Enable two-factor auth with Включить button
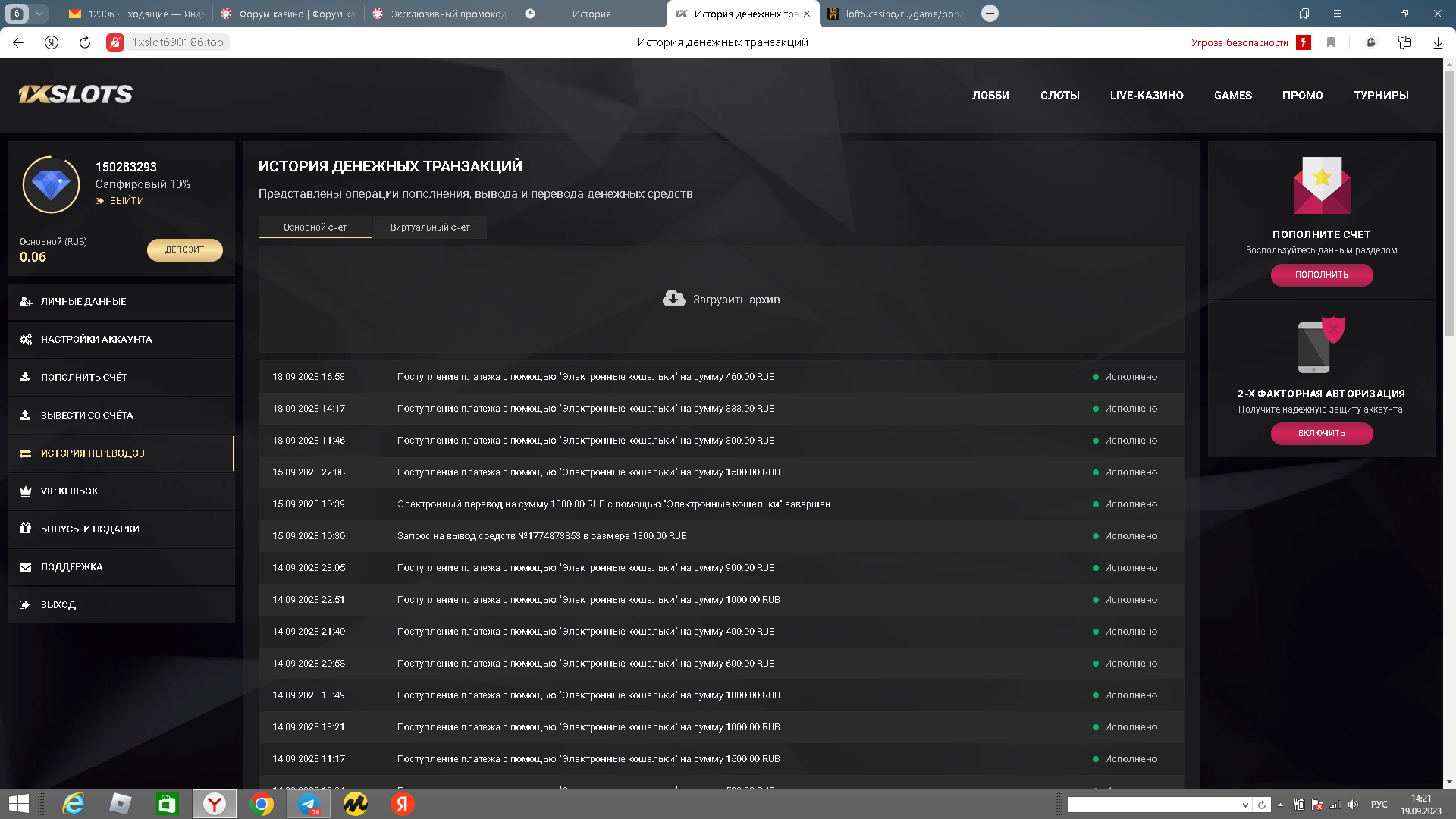 pos(1322,433)
